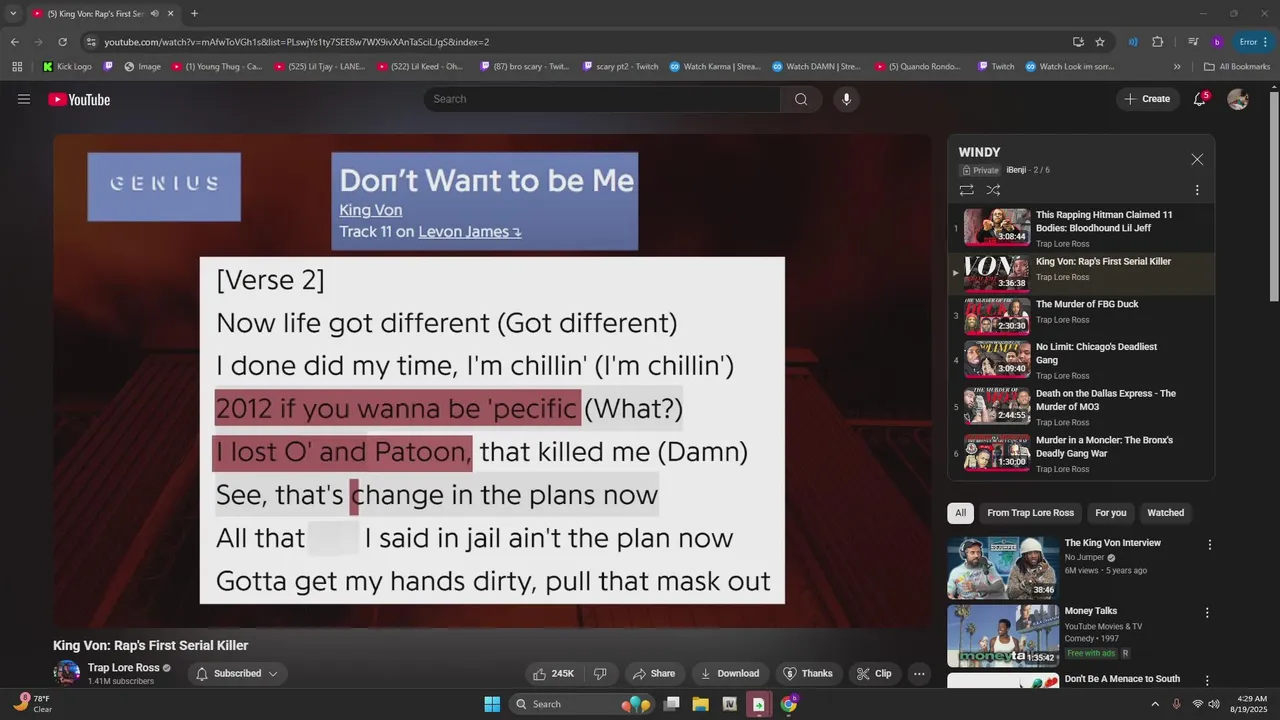Reload the page in Chrome

[x=62, y=42]
